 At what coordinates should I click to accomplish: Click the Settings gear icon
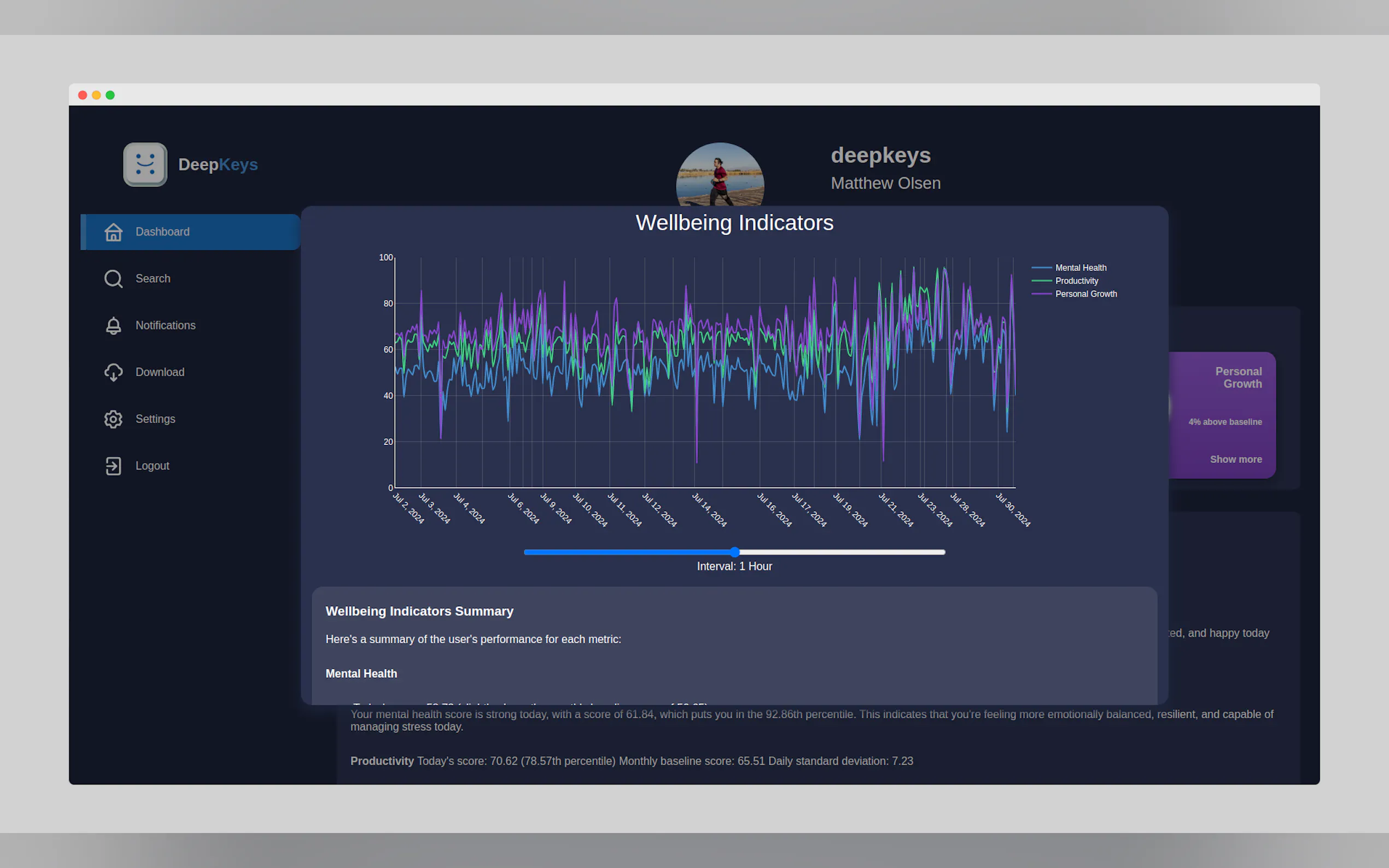coord(113,419)
